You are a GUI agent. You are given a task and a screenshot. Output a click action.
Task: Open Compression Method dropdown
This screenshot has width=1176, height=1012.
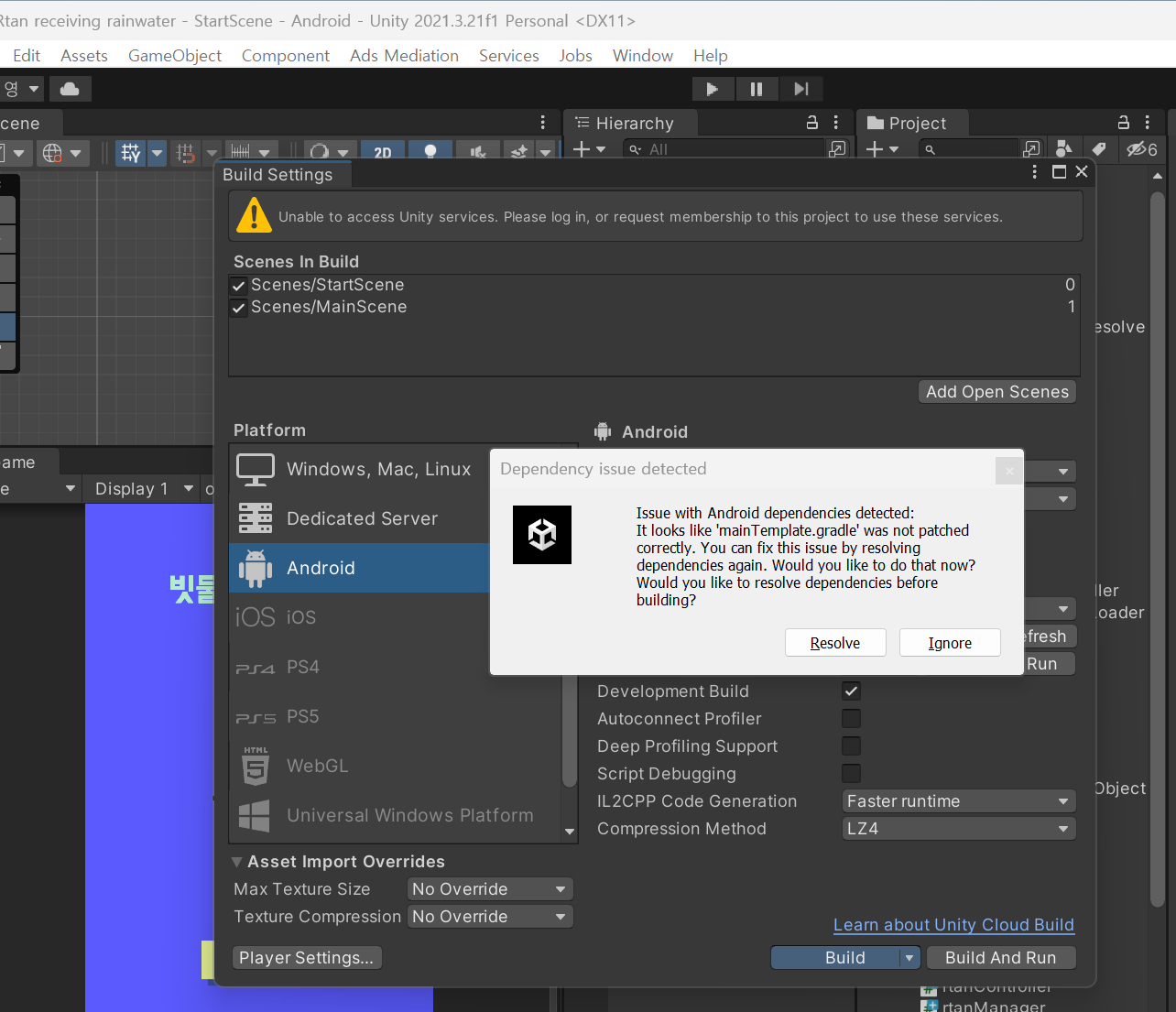(959, 829)
